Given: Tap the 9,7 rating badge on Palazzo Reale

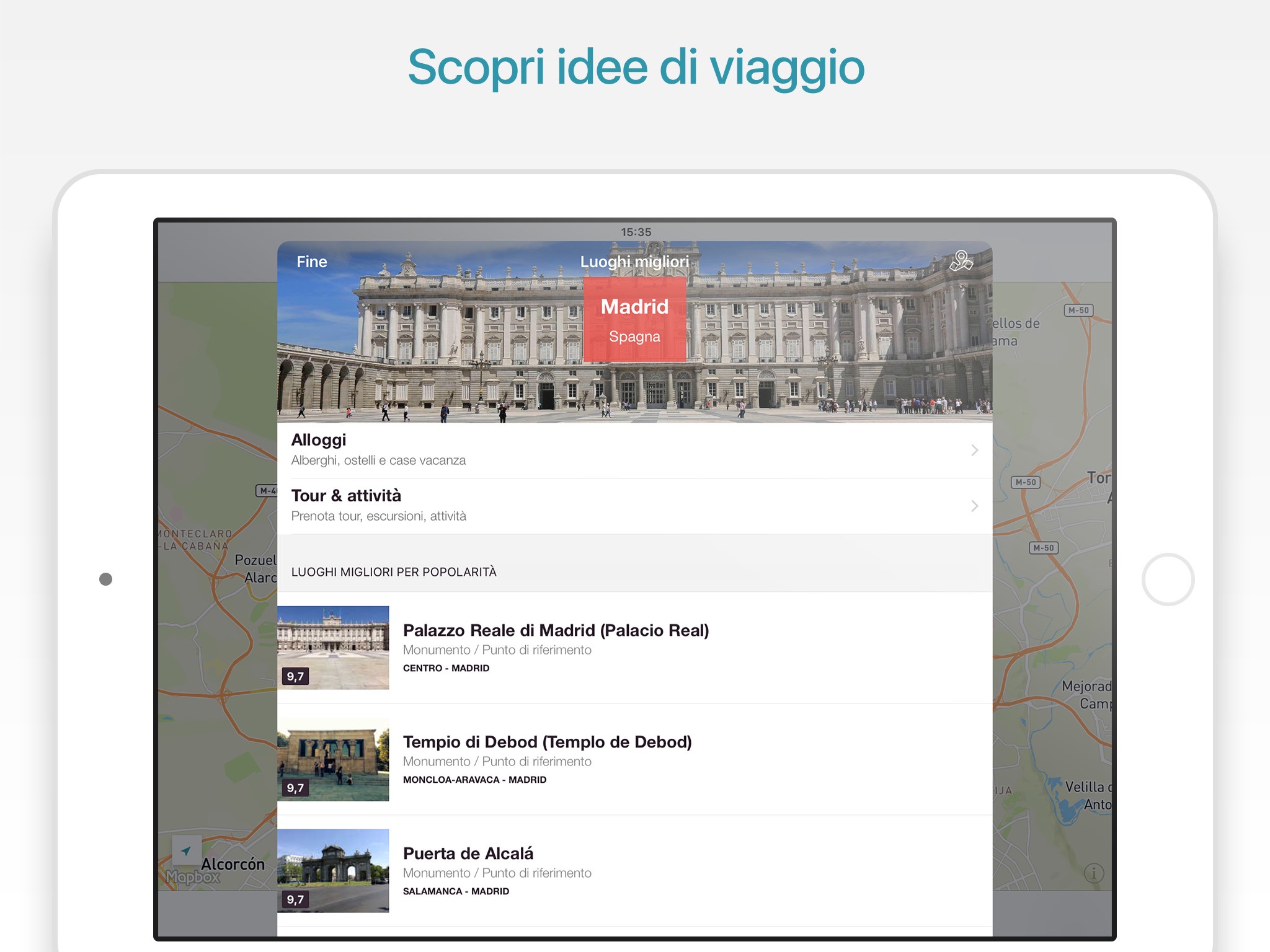Looking at the screenshot, I should click(x=295, y=676).
